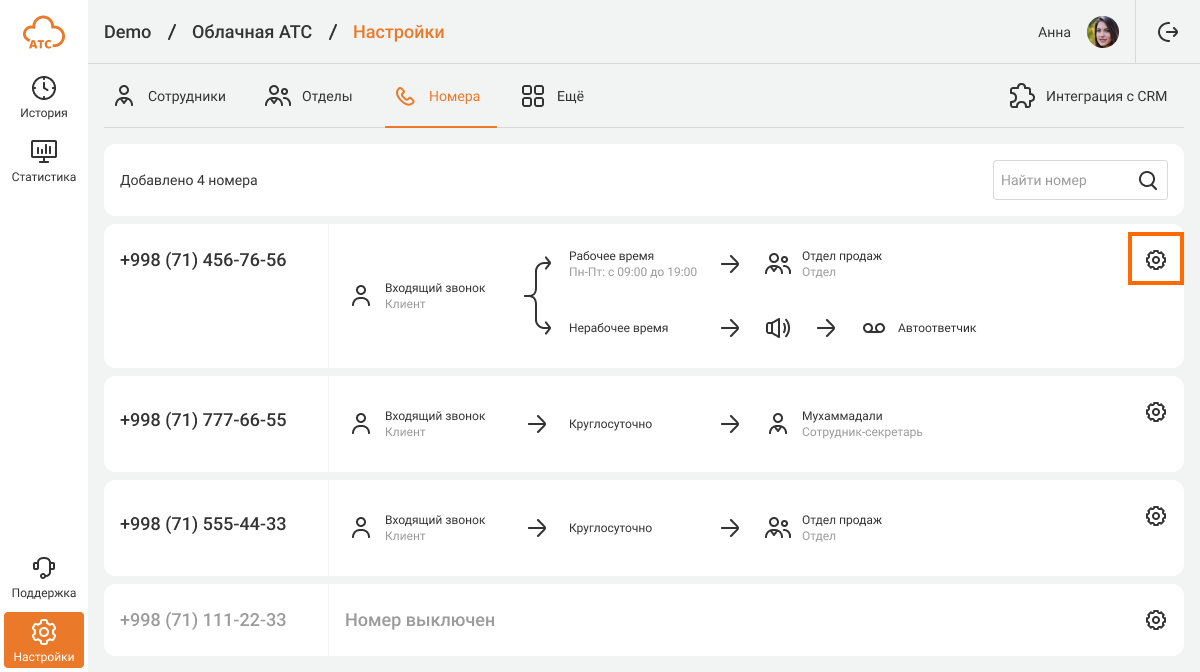1200x672 pixels.
Task: Open settings gear for number 777-66-55
Action: click(x=1156, y=412)
